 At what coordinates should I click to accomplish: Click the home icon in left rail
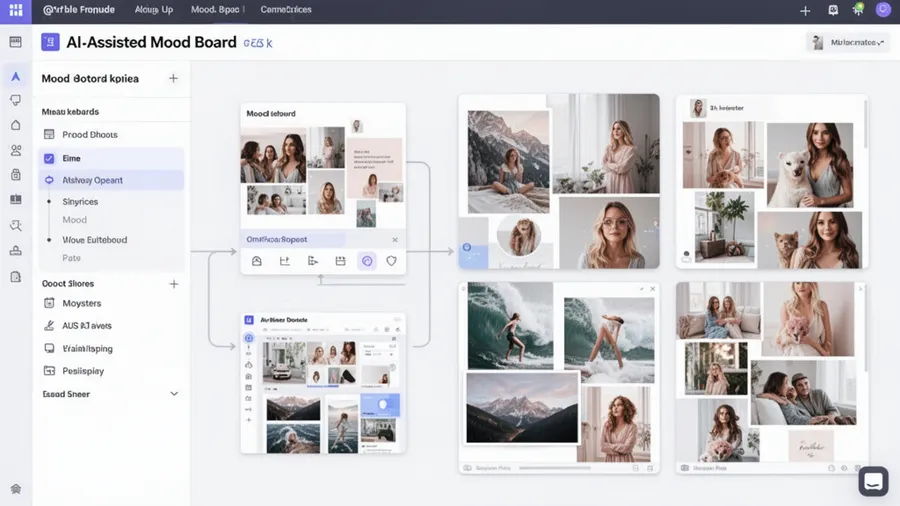[15, 125]
